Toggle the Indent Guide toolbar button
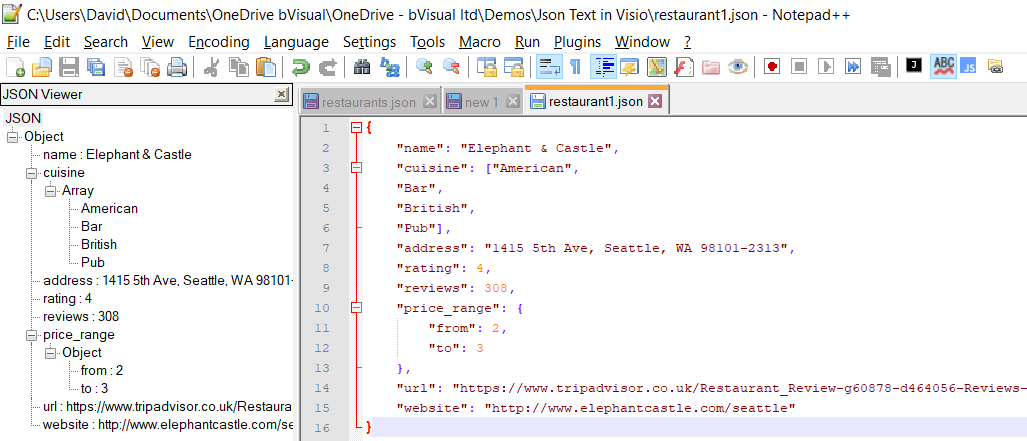This screenshot has height=441, width=1027. pos(603,67)
